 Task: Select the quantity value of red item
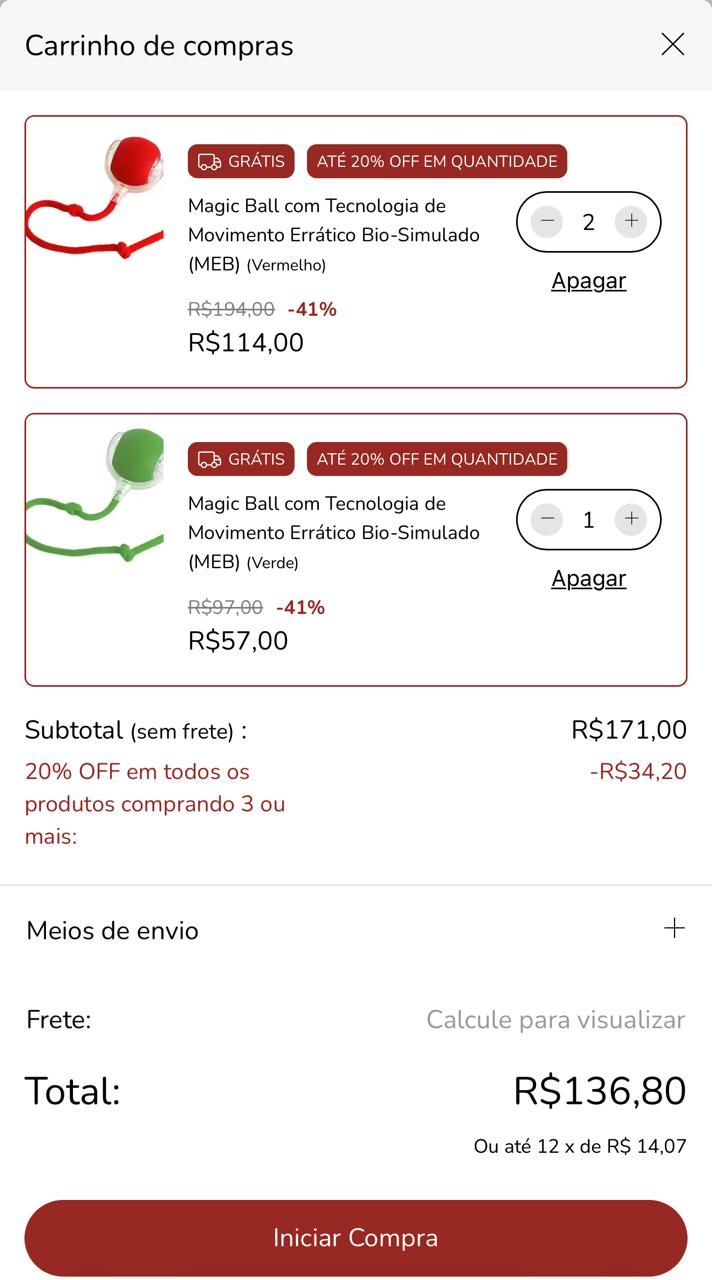point(589,222)
